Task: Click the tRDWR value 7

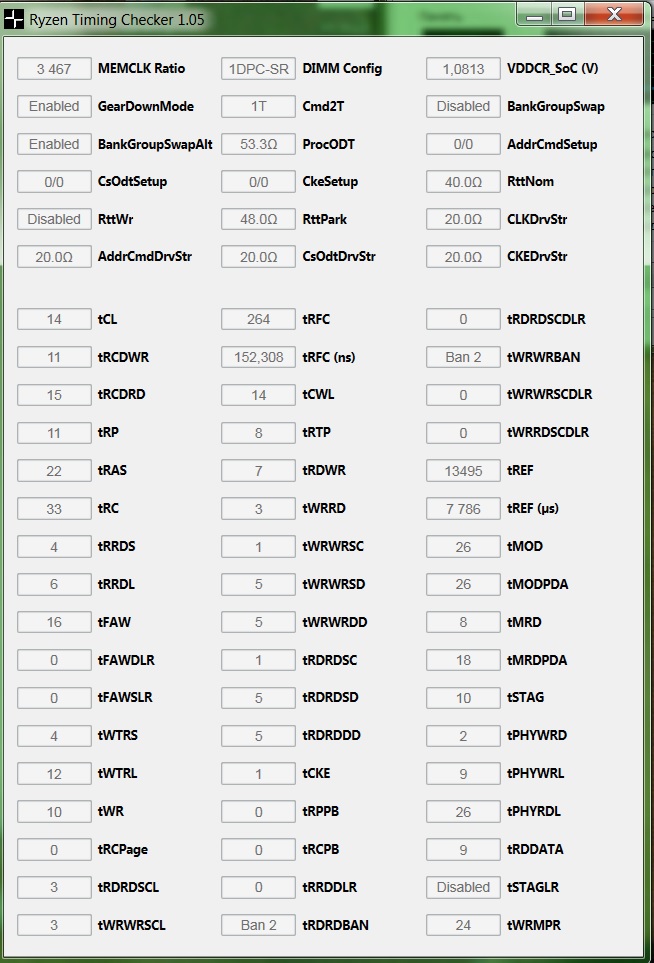Action: point(259,471)
